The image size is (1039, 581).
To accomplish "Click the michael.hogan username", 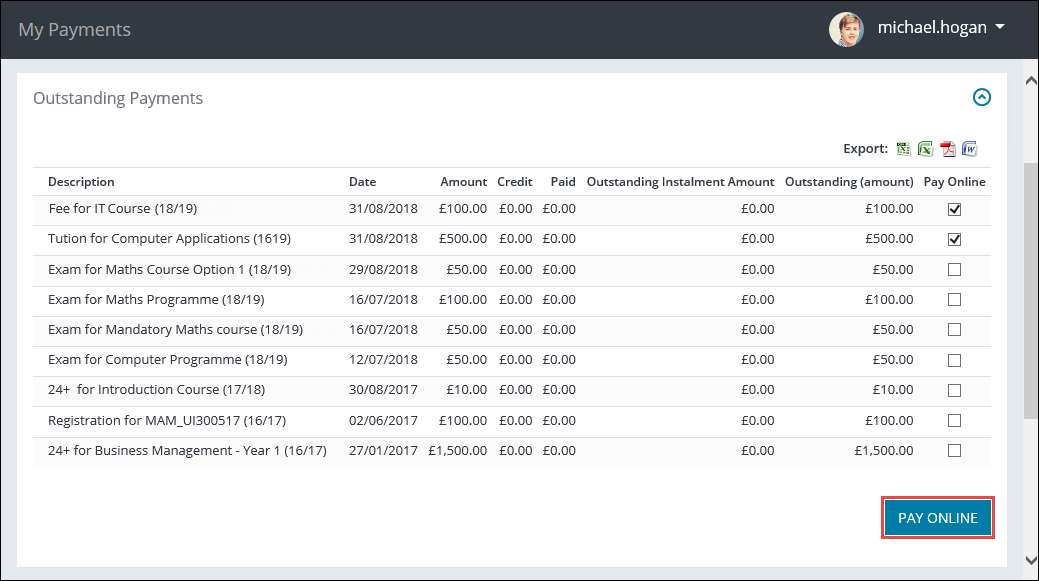I will click(x=932, y=27).
